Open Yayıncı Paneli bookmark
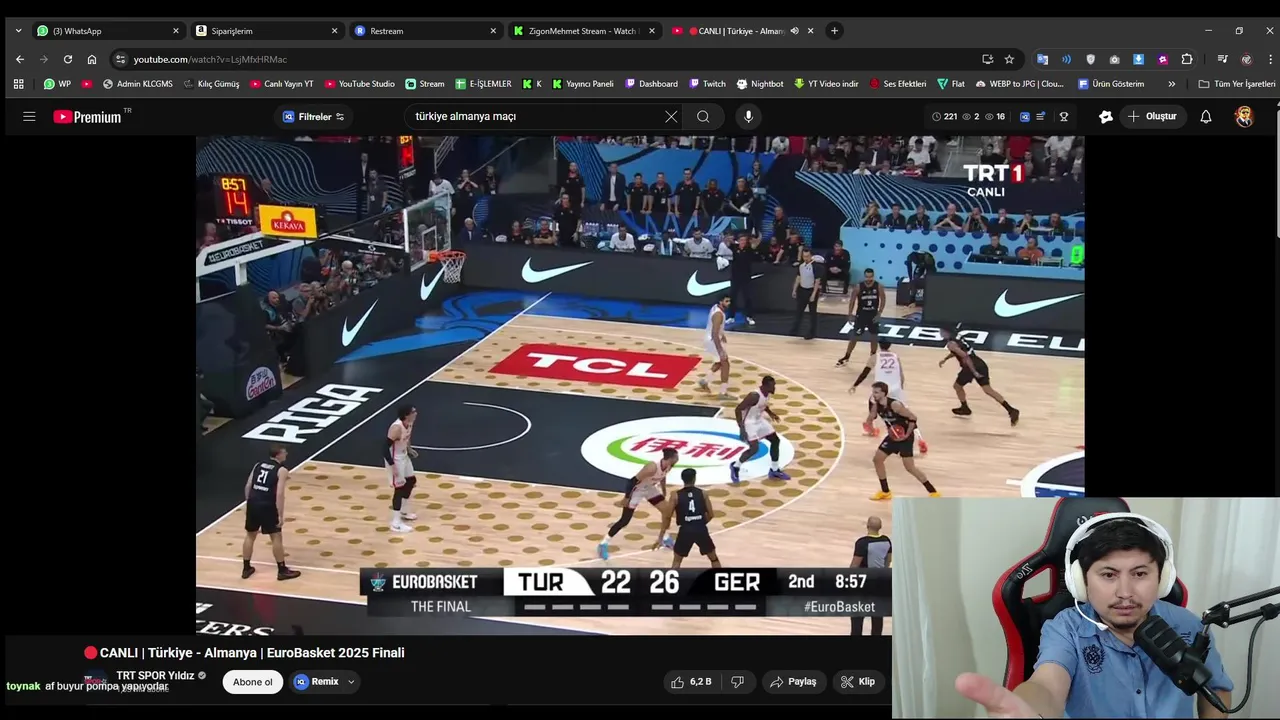This screenshot has height=720, width=1280. coord(582,84)
